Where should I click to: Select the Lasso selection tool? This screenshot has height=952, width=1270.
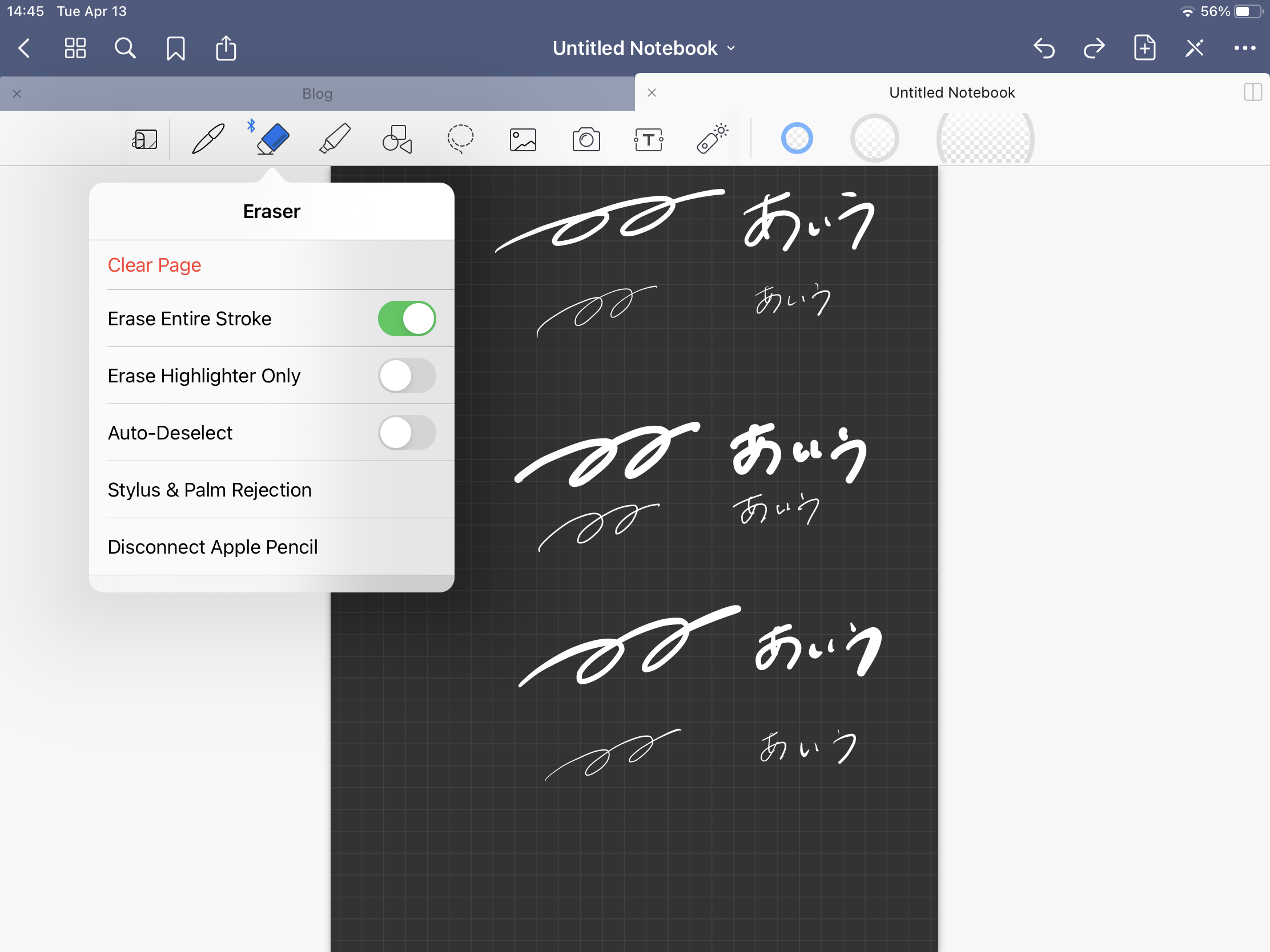(460, 139)
